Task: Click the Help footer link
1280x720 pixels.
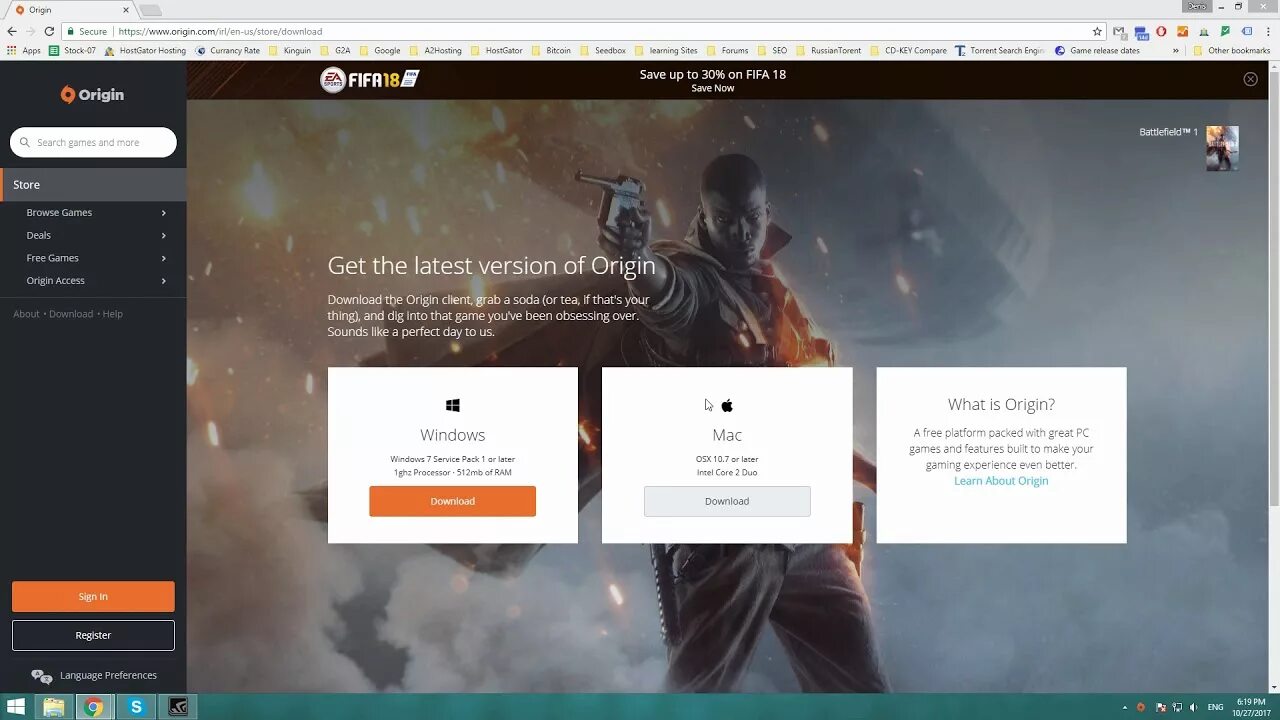Action: pos(112,314)
